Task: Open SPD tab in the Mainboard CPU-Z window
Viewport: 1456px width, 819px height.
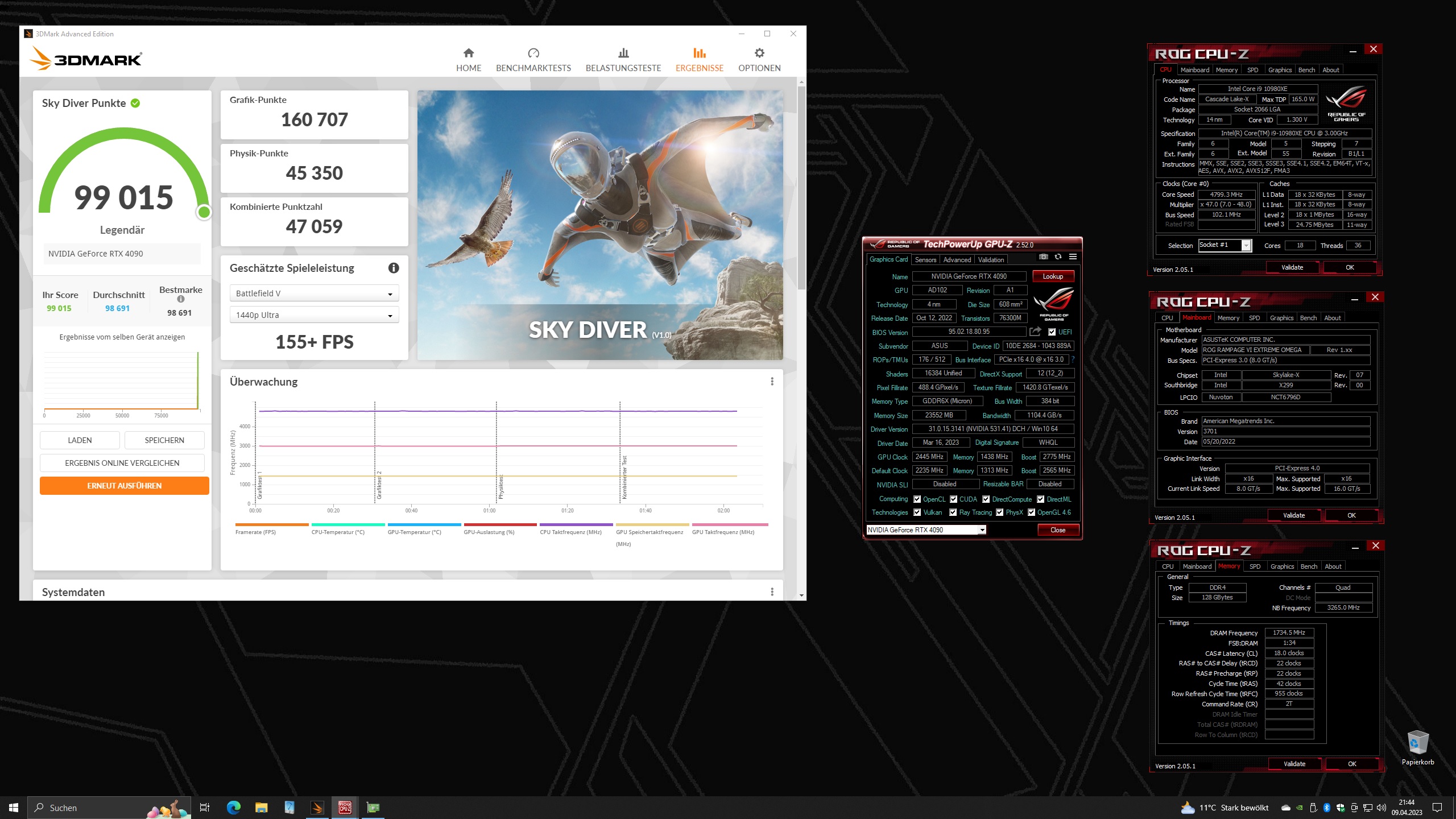Action: tap(1254, 318)
